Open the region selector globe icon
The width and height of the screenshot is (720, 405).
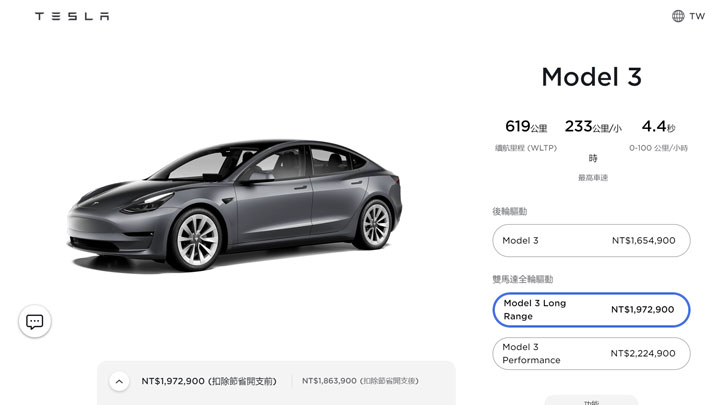[678, 16]
